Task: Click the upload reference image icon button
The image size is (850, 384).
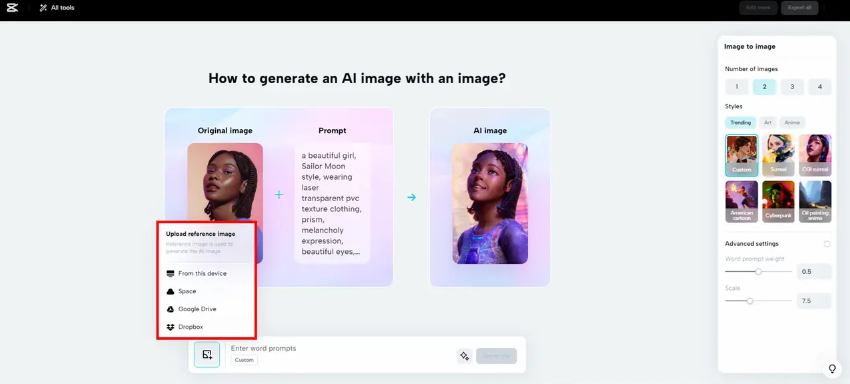Action: pyautogui.click(x=207, y=355)
